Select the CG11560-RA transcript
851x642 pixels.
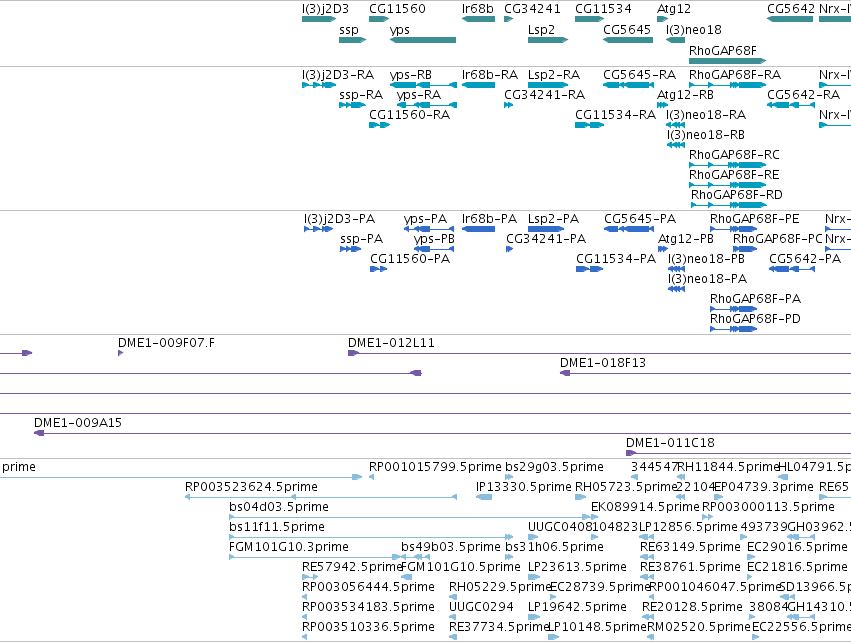pyautogui.click(x=379, y=125)
